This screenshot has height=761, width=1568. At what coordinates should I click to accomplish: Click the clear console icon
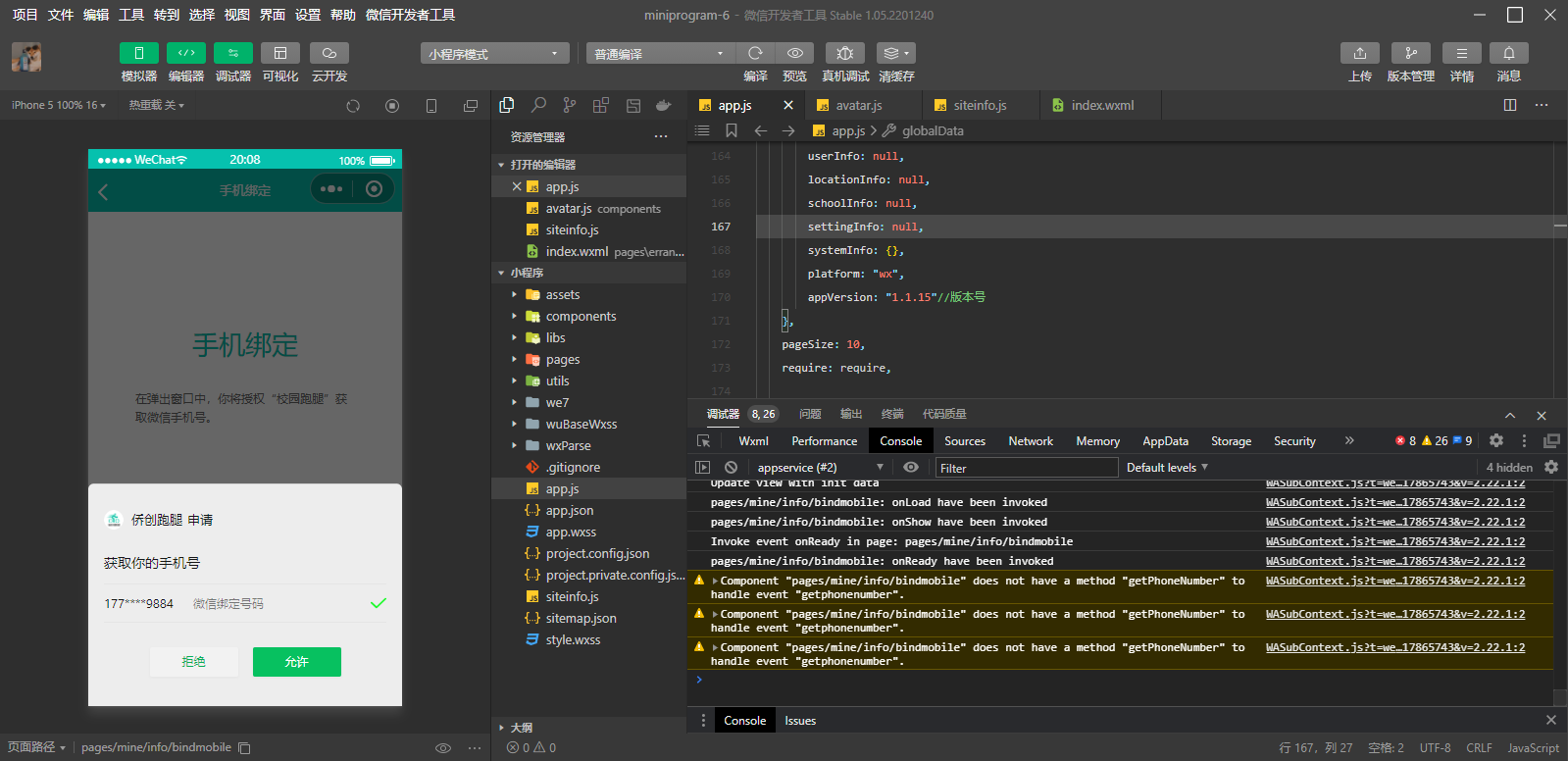coord(731,468)
